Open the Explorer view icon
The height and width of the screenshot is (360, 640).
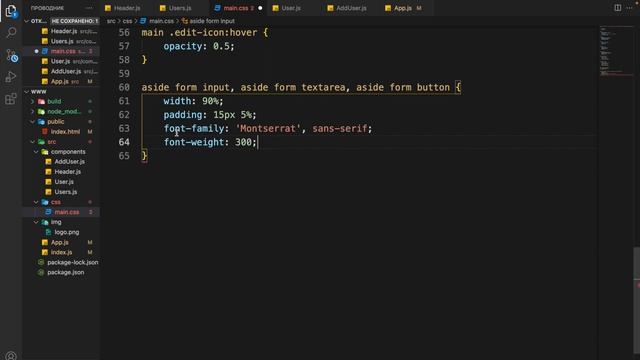(x=11, y=11)
